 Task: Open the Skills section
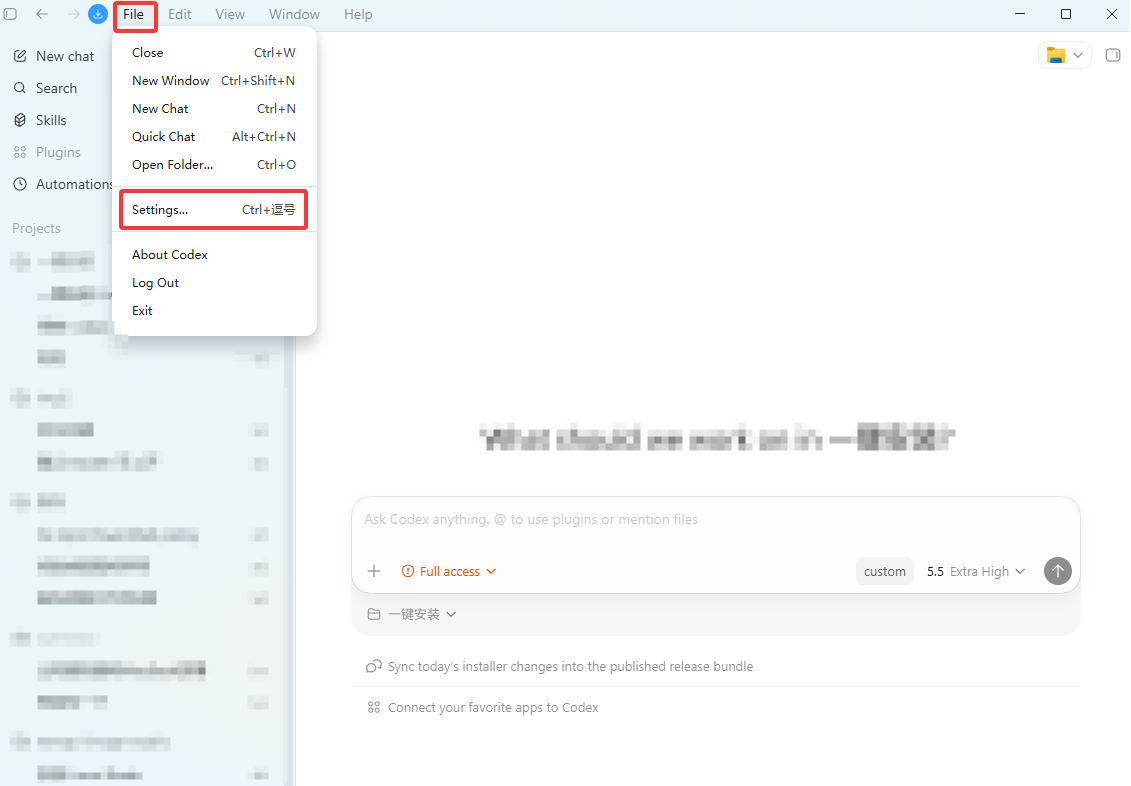[40, 120]
